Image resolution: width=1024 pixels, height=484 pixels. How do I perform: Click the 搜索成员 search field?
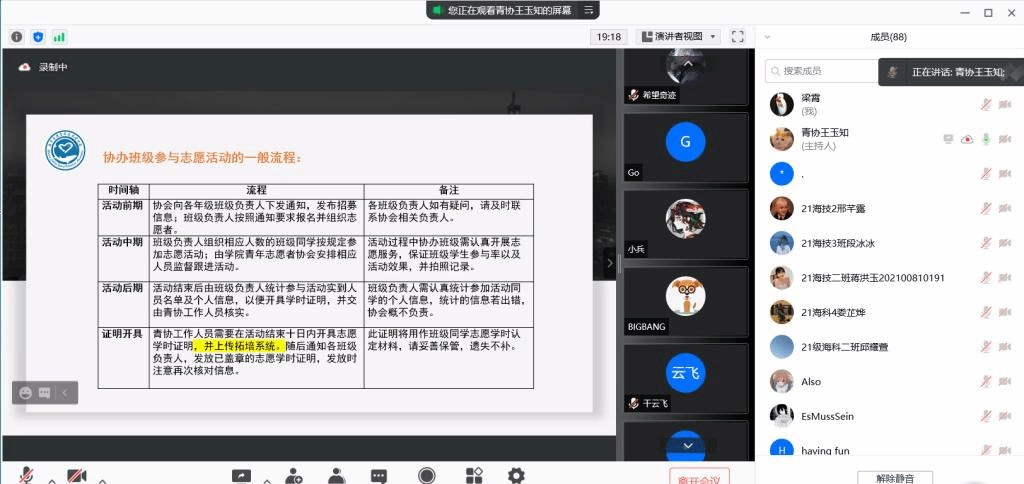820,71
